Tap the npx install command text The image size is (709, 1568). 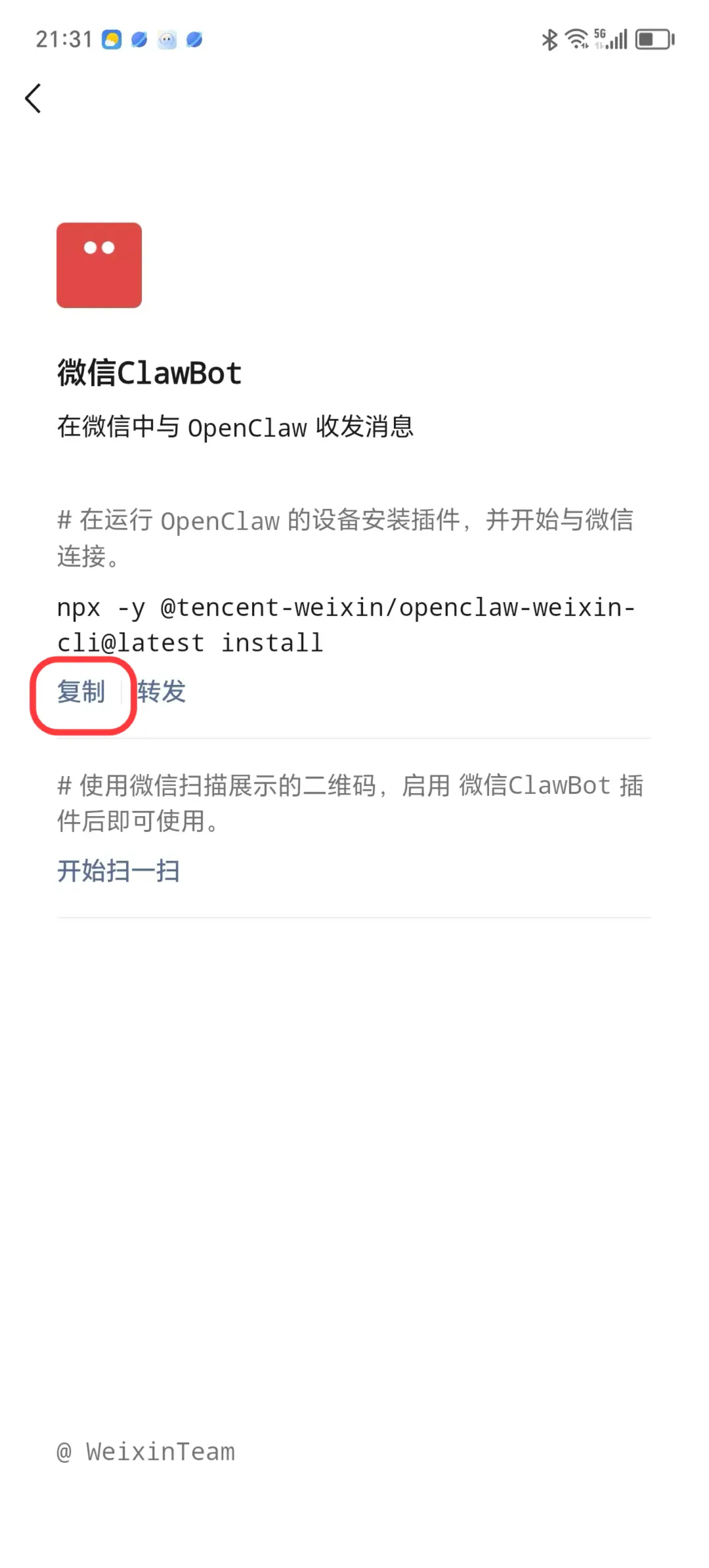tap(346, 625)
